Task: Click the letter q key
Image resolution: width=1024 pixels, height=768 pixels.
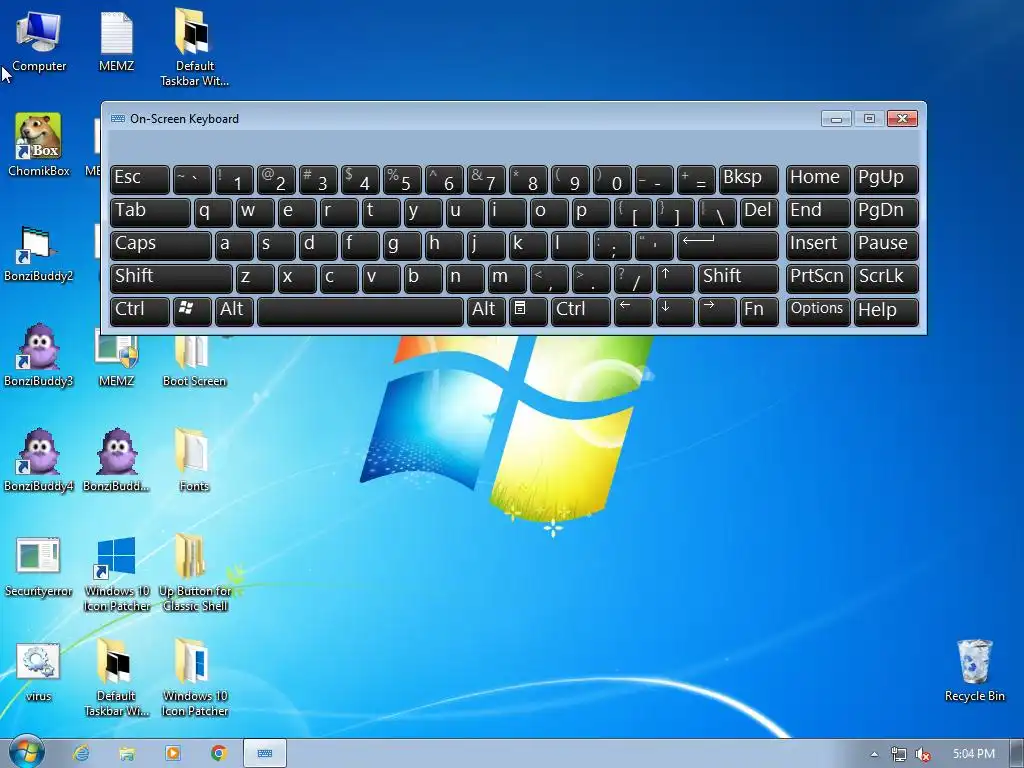Action: (213, 212)
